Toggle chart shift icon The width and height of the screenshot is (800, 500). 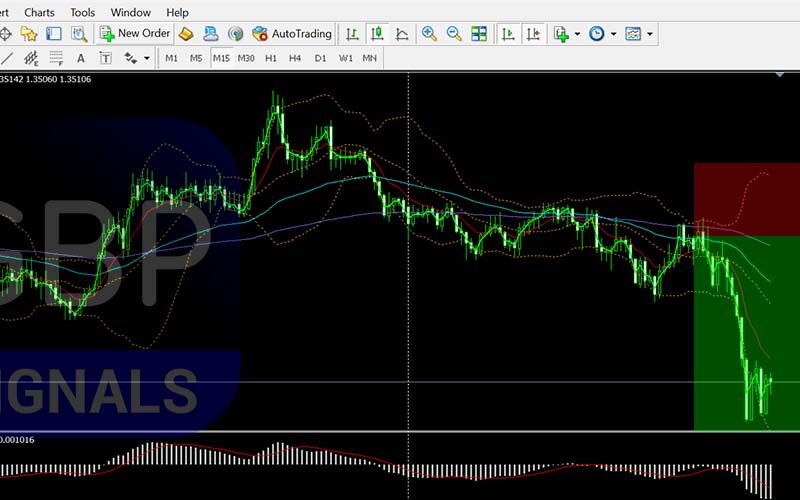pos(533,34)
